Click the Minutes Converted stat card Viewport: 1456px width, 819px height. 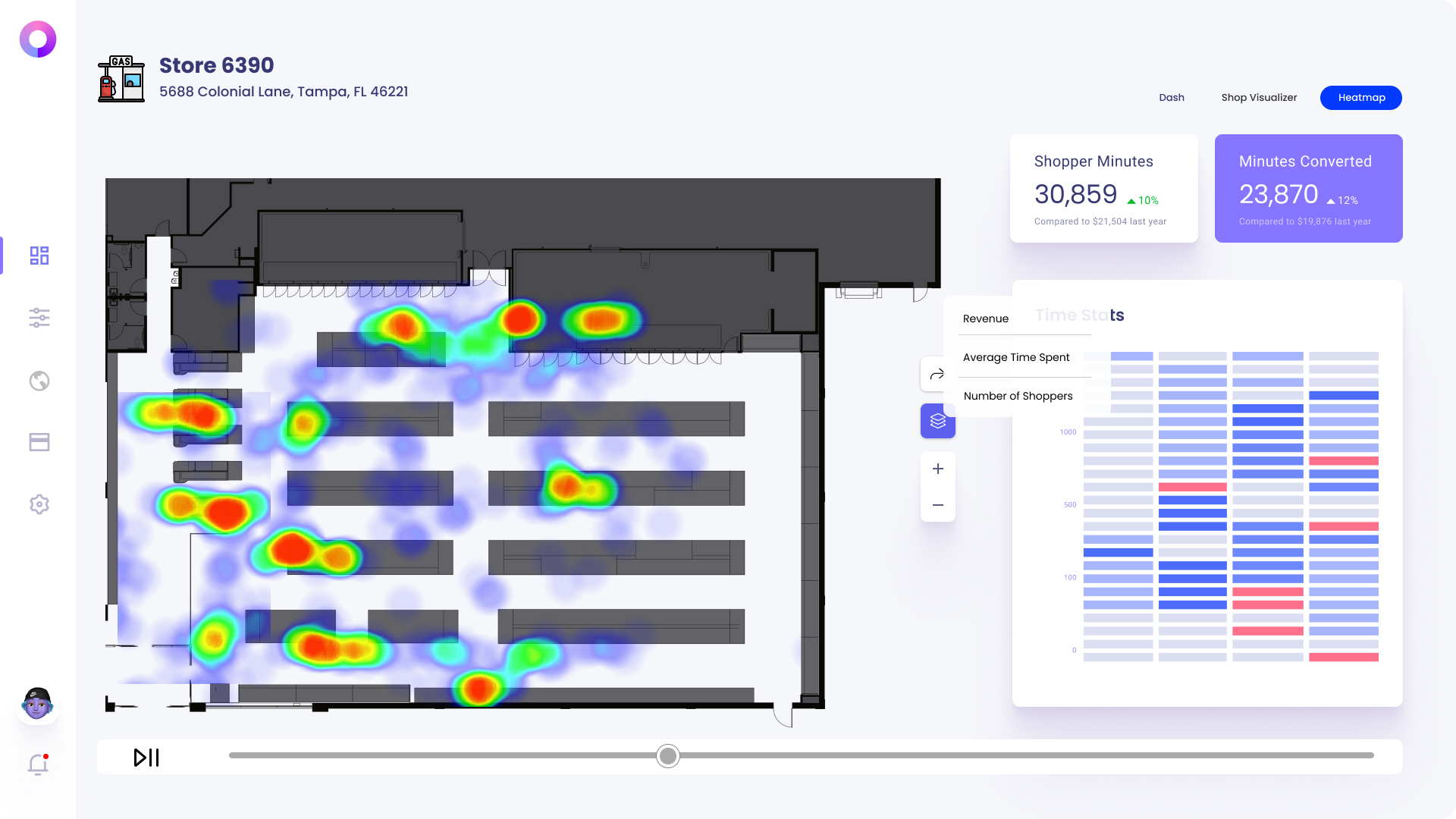pos(1307,189)
